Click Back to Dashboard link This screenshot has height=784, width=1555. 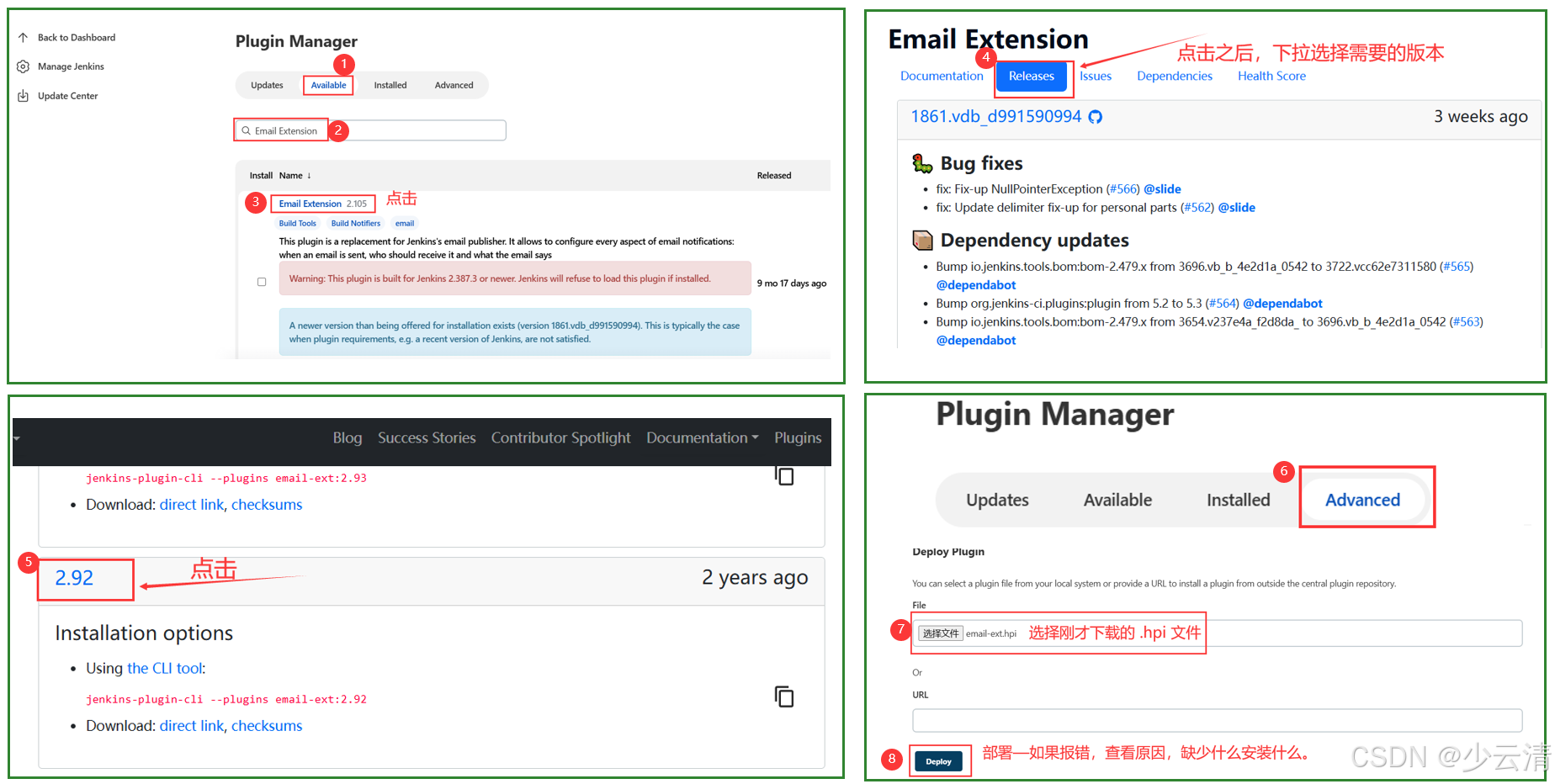coord(77,38)
